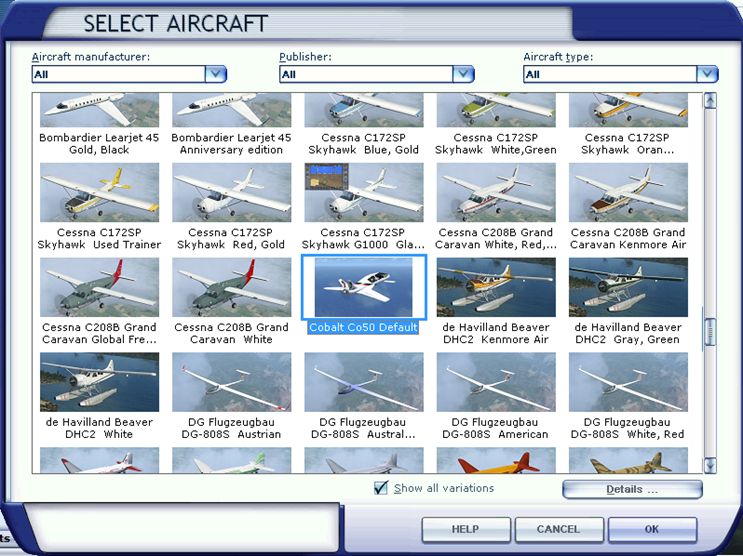Click the Publisher combo box field

click(377, 74)
